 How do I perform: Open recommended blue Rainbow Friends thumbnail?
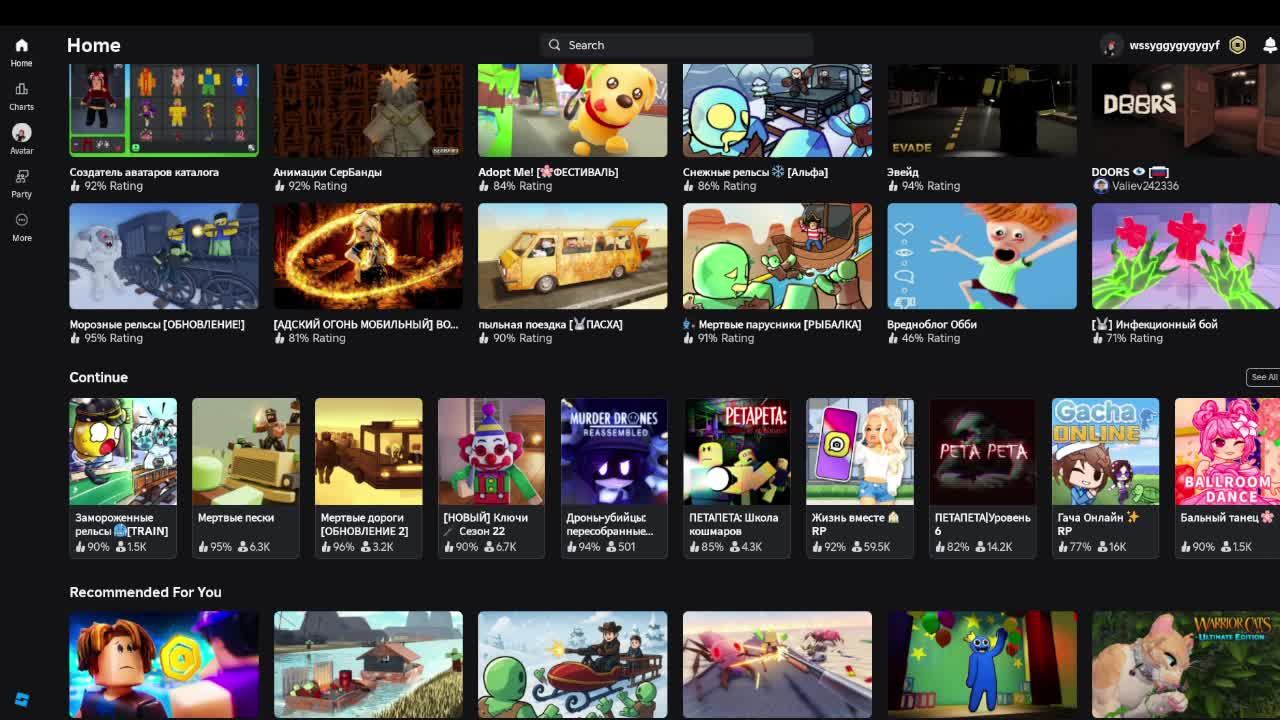982,664
